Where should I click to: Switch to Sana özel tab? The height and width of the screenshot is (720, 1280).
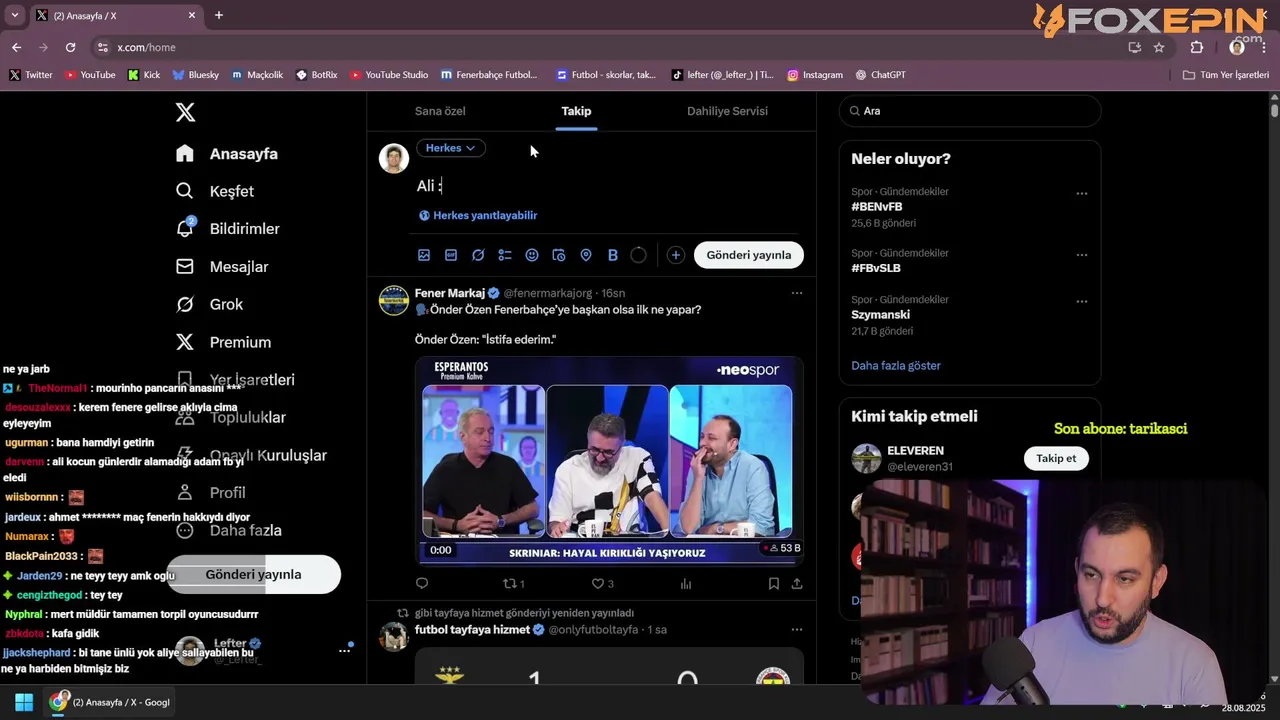point(440,111)
